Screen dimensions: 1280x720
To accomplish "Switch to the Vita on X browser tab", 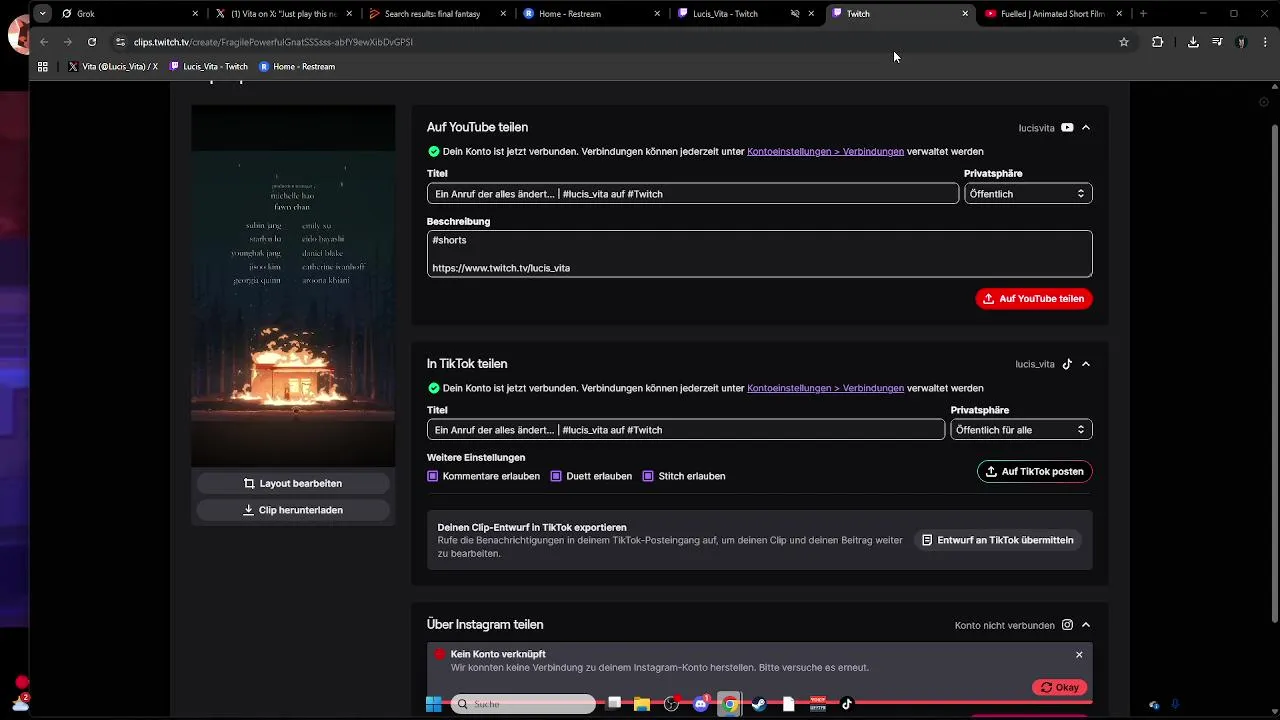I will tap(284, 14).
